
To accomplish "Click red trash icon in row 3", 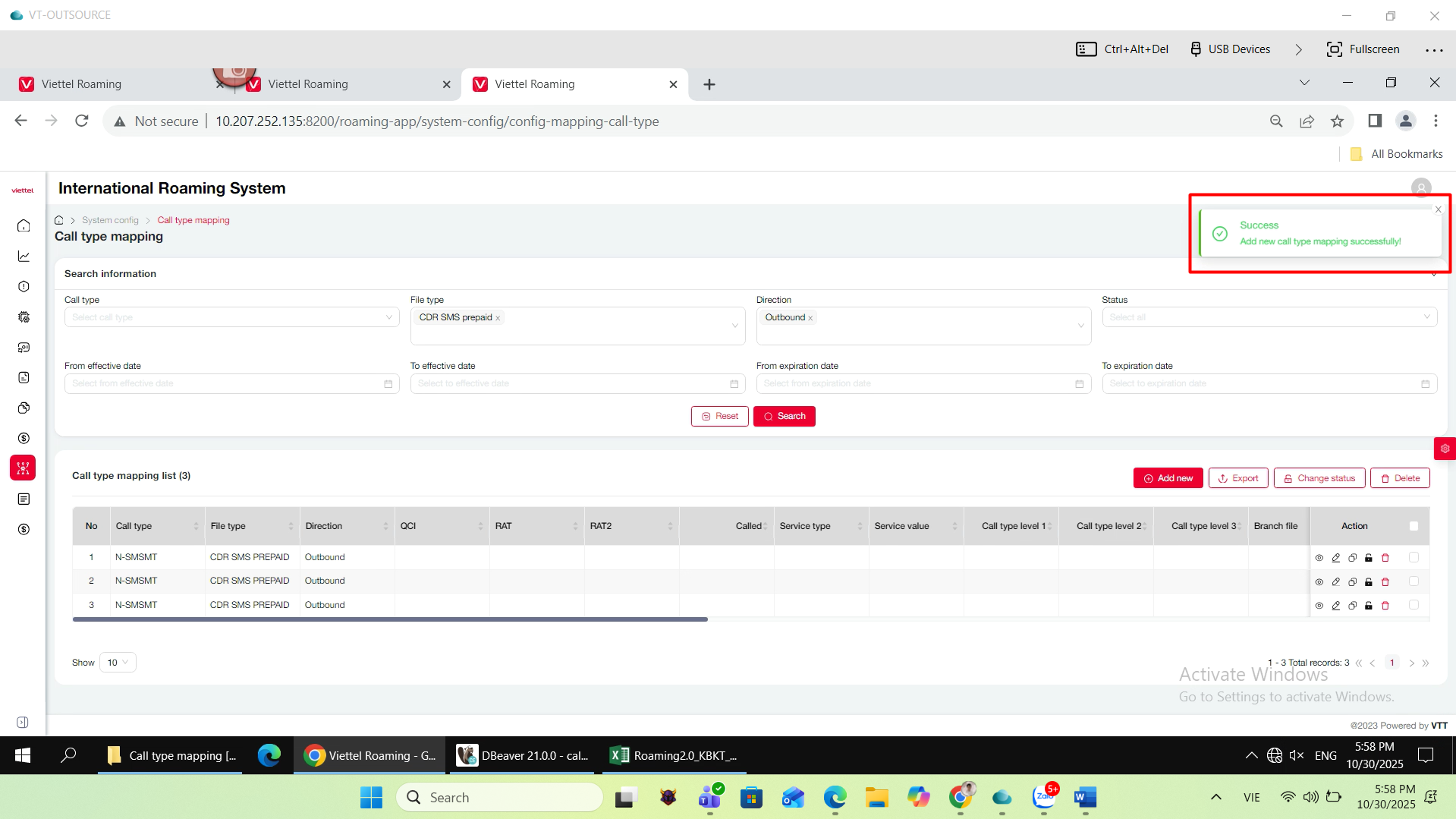I will pyautogui.click(x=1385, y=606).
